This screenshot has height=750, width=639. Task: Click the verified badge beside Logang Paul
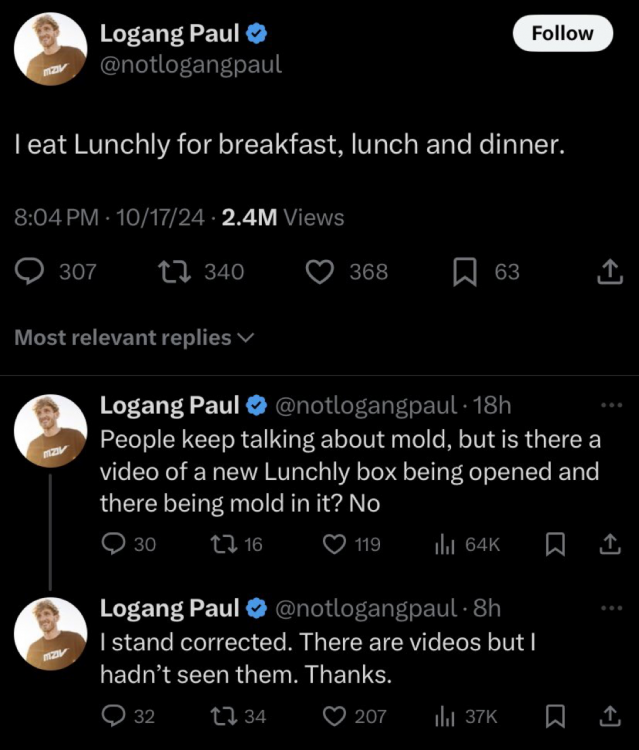(x=256, y=34)
